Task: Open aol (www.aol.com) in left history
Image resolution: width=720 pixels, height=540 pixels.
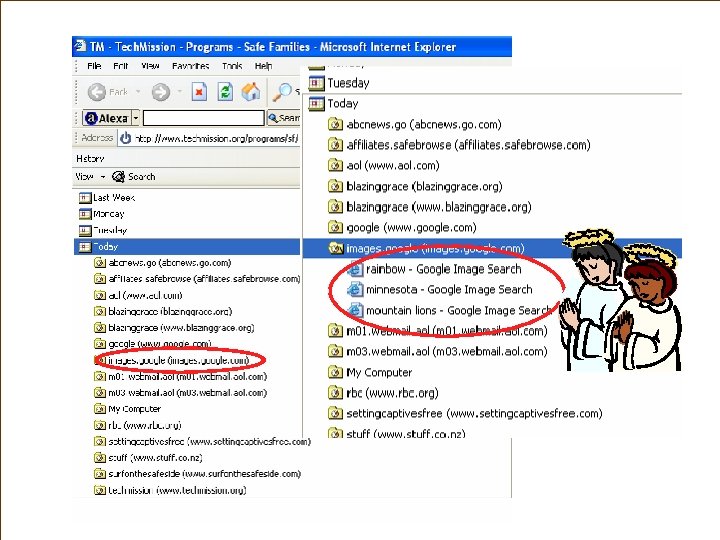Action: [x=138, y=295]
